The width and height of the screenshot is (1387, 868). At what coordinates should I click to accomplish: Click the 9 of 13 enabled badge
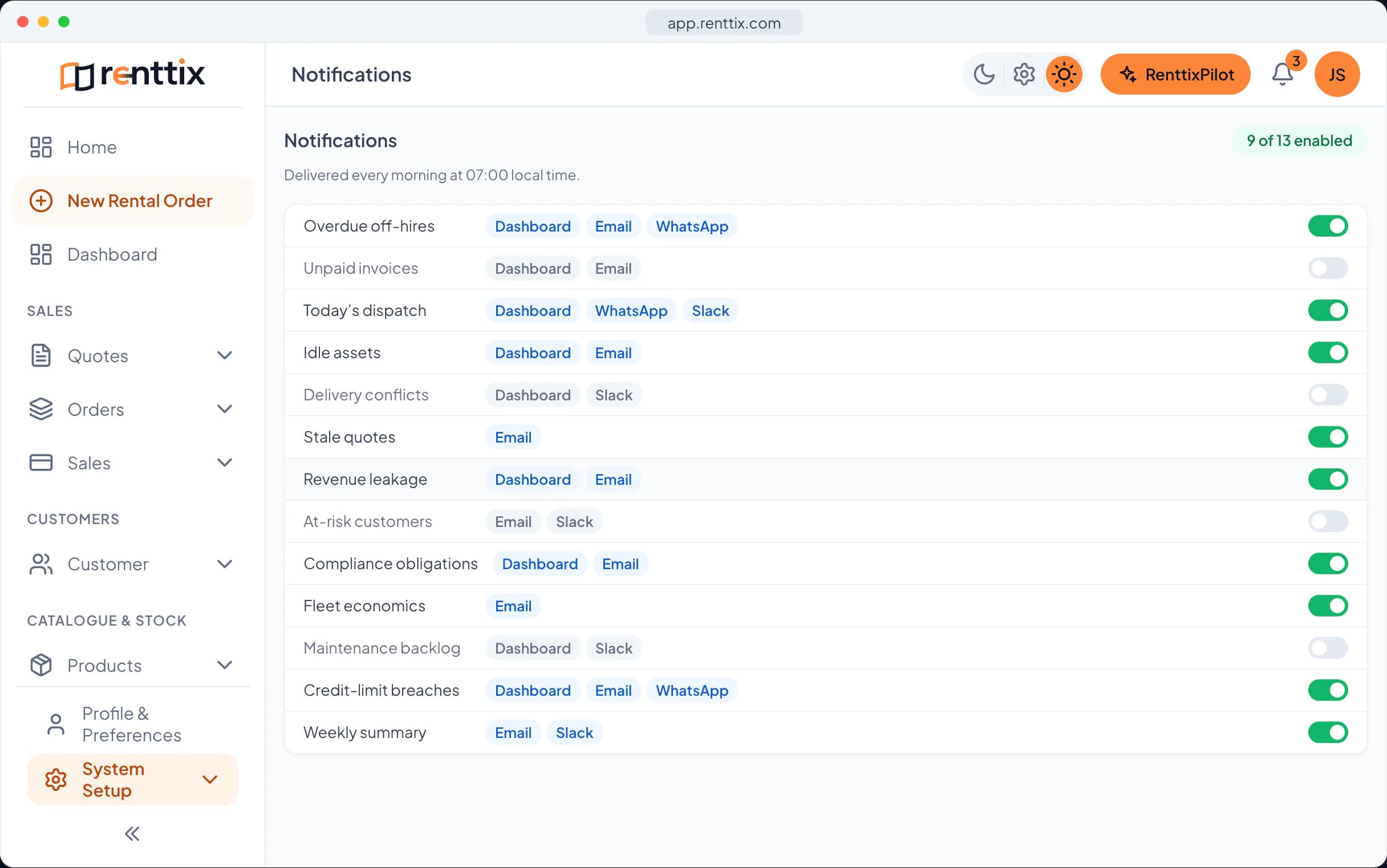pyautogui.click(x=1299, y=141)
